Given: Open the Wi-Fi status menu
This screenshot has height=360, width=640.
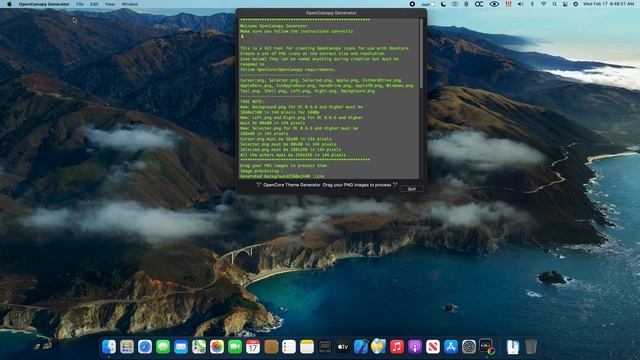Looking at the screenshot, I should [543, 4].
